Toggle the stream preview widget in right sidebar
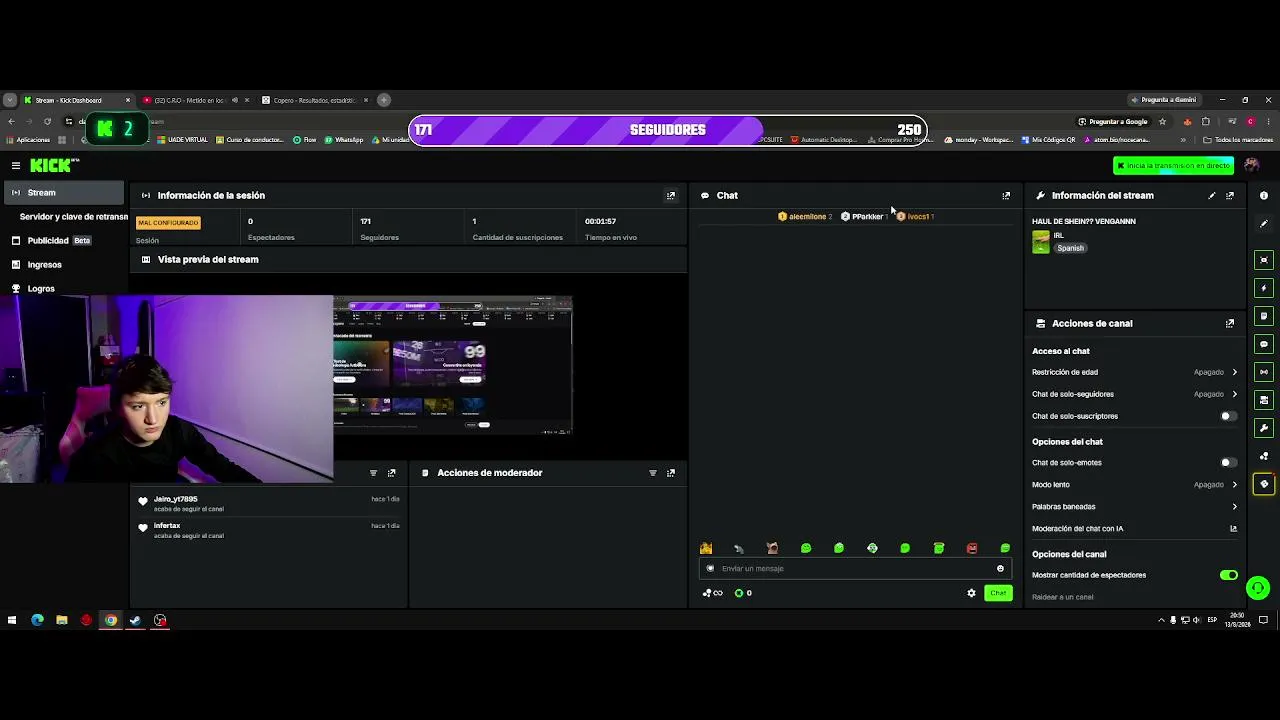 click(1264, 260)
